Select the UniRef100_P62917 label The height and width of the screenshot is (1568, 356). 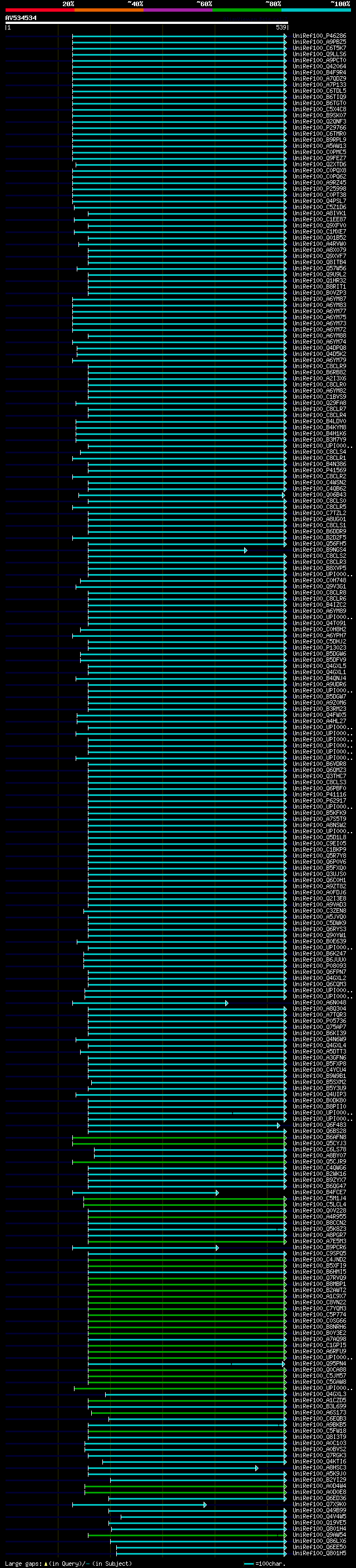(319, 801)
